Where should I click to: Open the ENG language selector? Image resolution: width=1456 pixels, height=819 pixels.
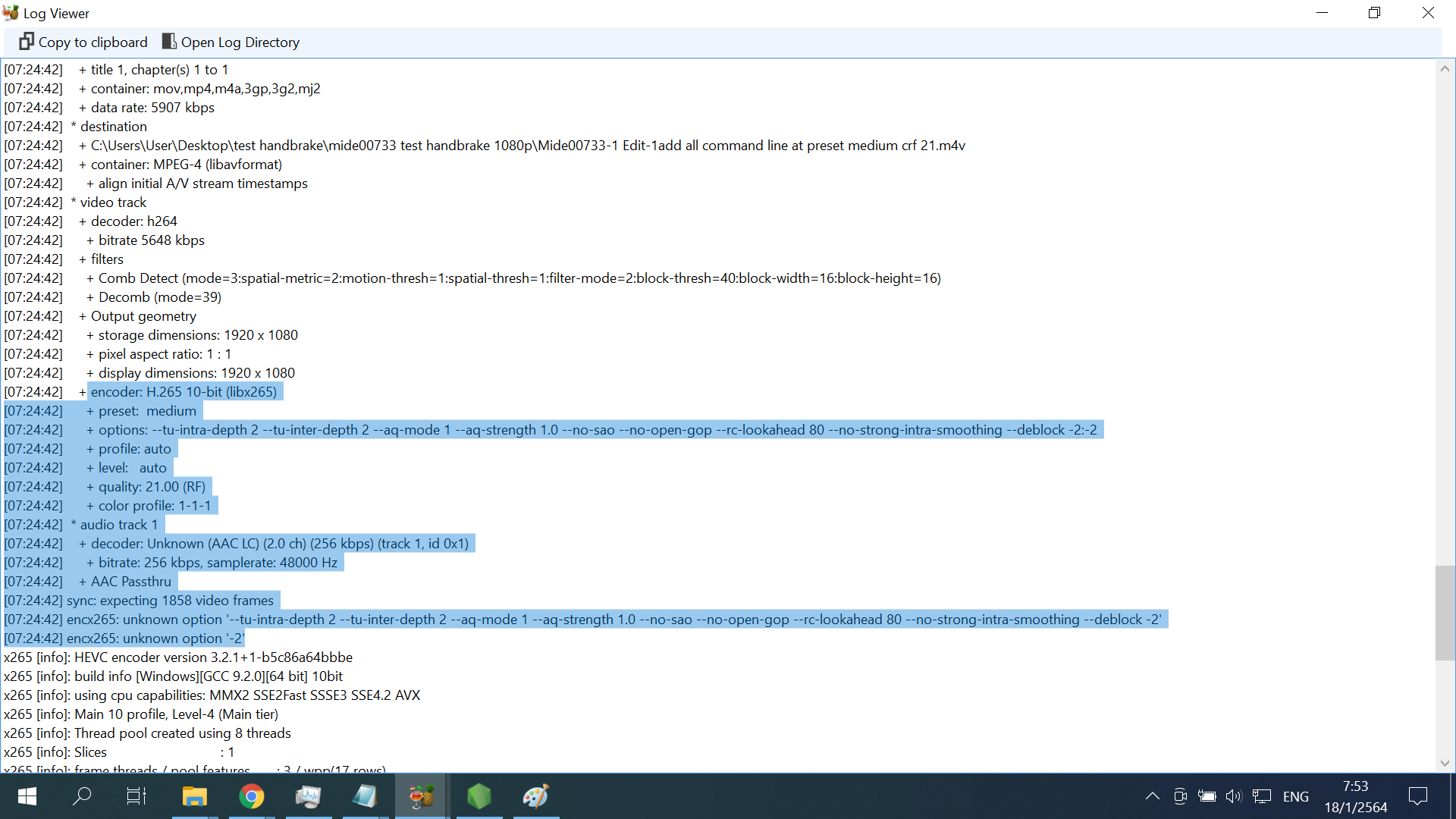pos(1295,796)
